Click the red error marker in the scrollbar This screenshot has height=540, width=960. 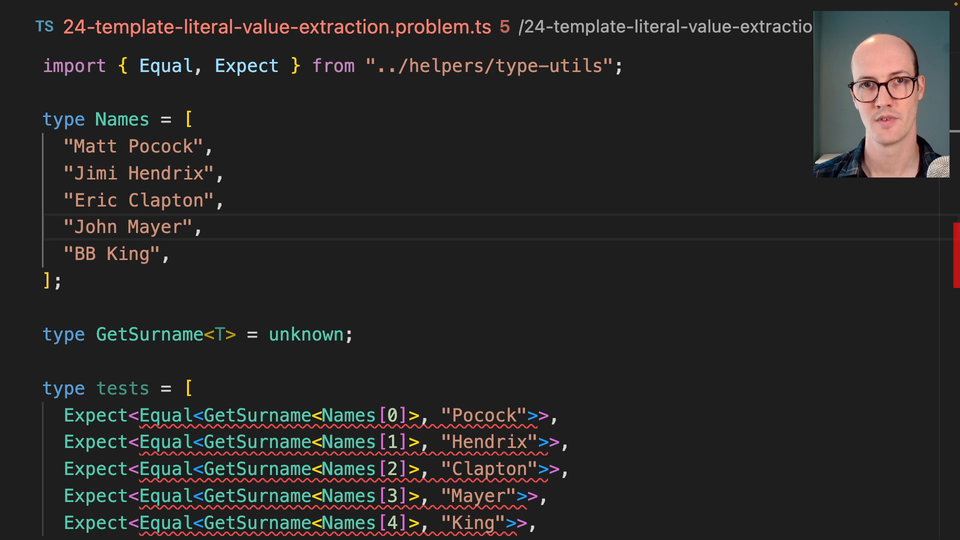coord(955,255)
